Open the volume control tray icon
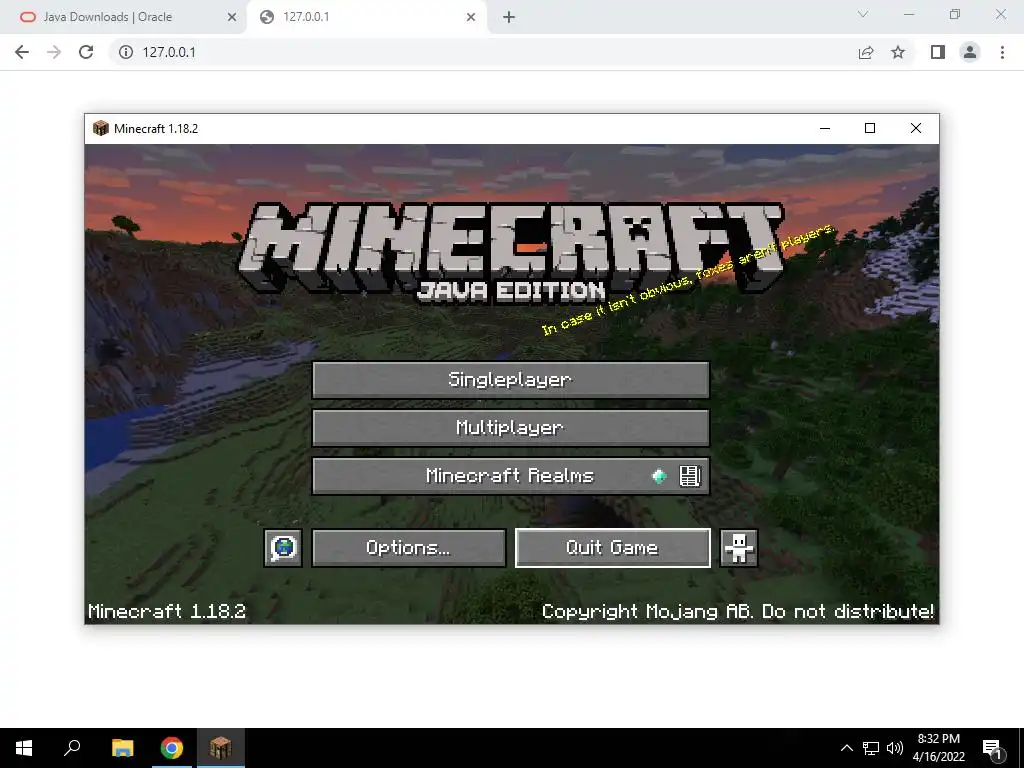The width and height of the screenshot is (1024, 768). (x=895, y=748)
